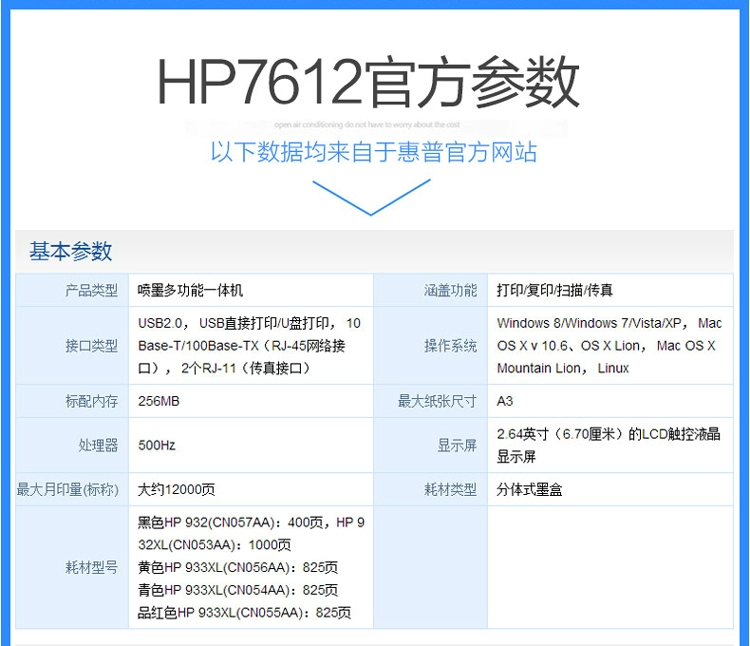Click the value 喷墨多功能一体机
Image resolution: width=750 pixels, height=646 pixels.
(190, 290)
